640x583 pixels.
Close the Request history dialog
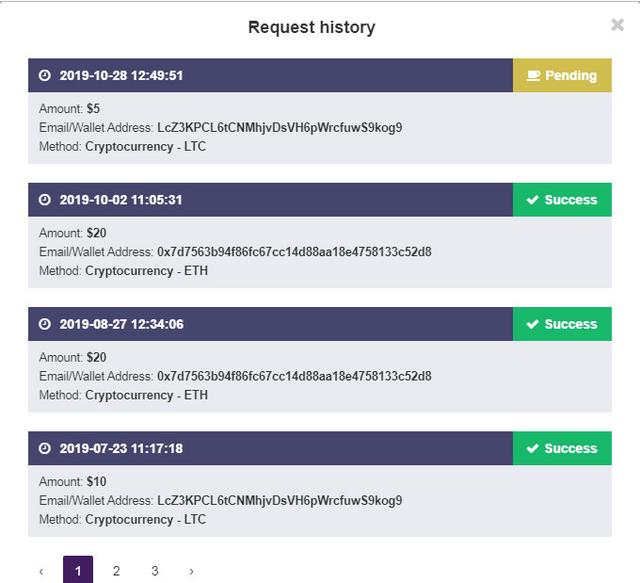[x=617, y=25]
